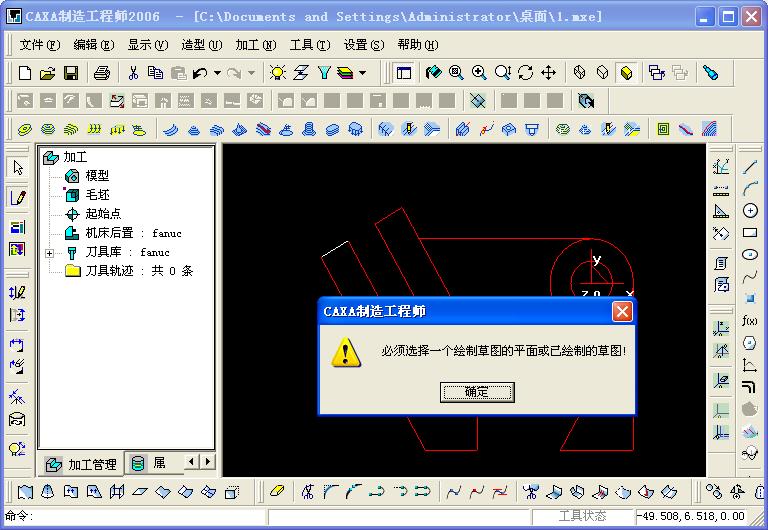Click the coordinate readout in status bar

tap(693, 516)
